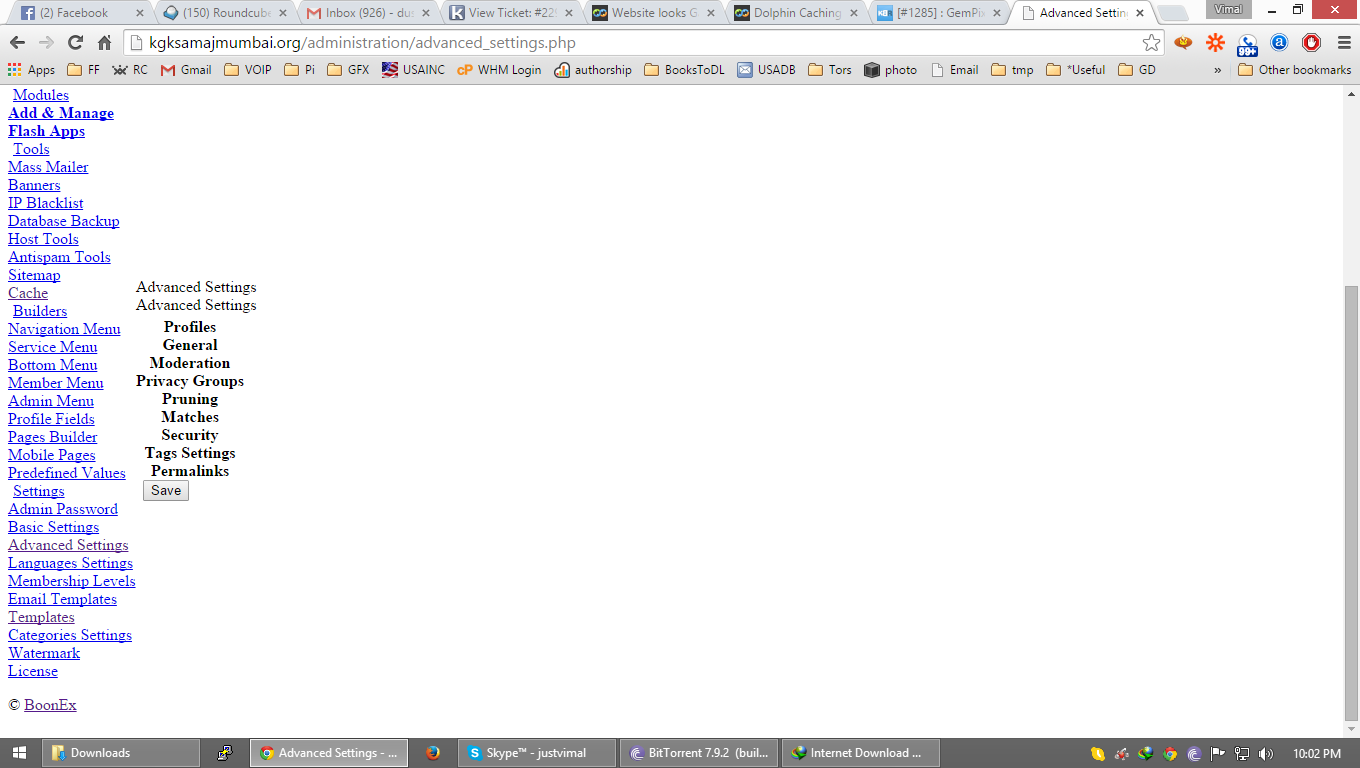
Task: Close the Advanced Settings browser tab
Action: coord(1139,13)
